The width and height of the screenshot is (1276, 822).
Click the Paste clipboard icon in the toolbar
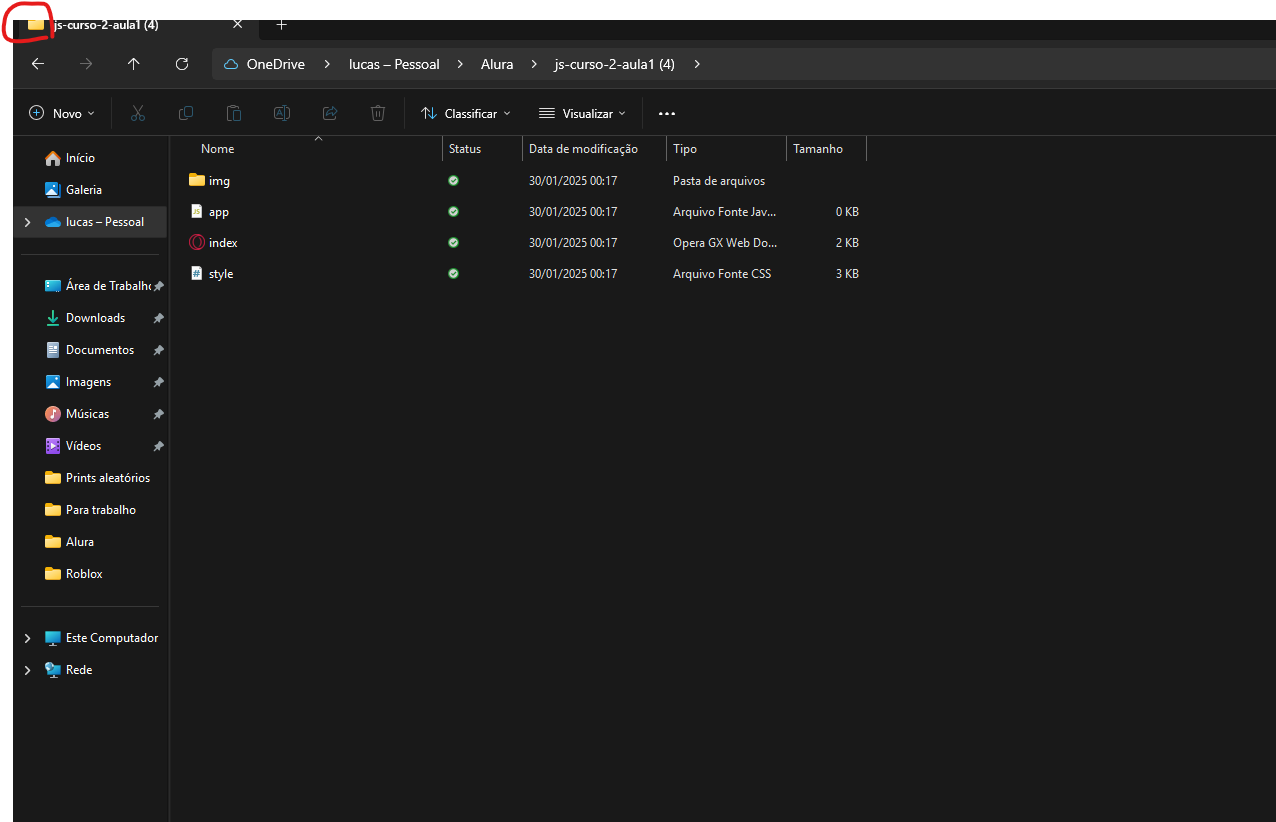(x=234, y=113)
